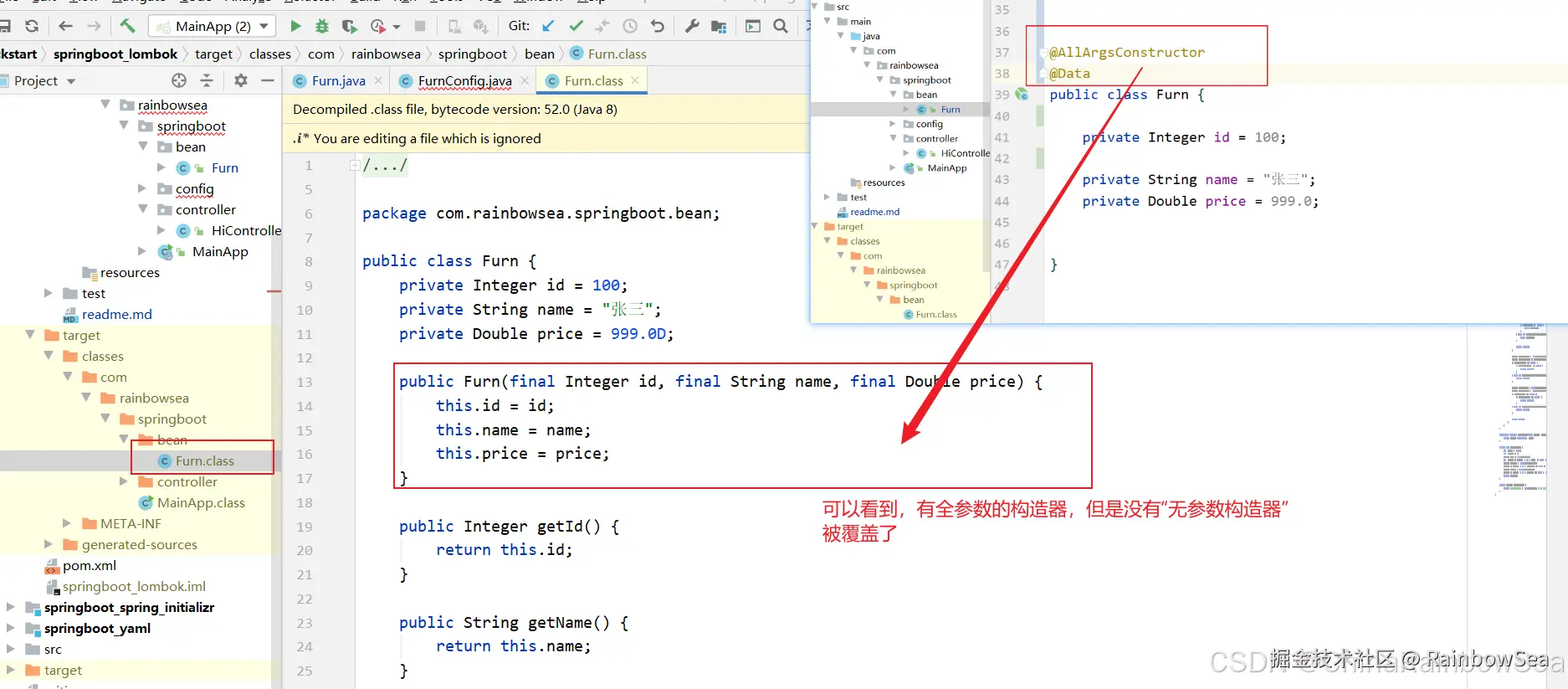Click the editor minimap scrollbar area
The width and height of the screenshot is (1568, 689).
coord(1522,410)
